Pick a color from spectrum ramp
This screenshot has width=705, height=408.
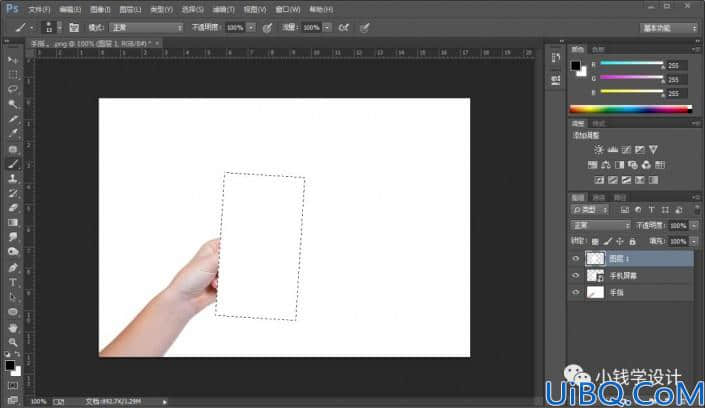coord(630,109)
